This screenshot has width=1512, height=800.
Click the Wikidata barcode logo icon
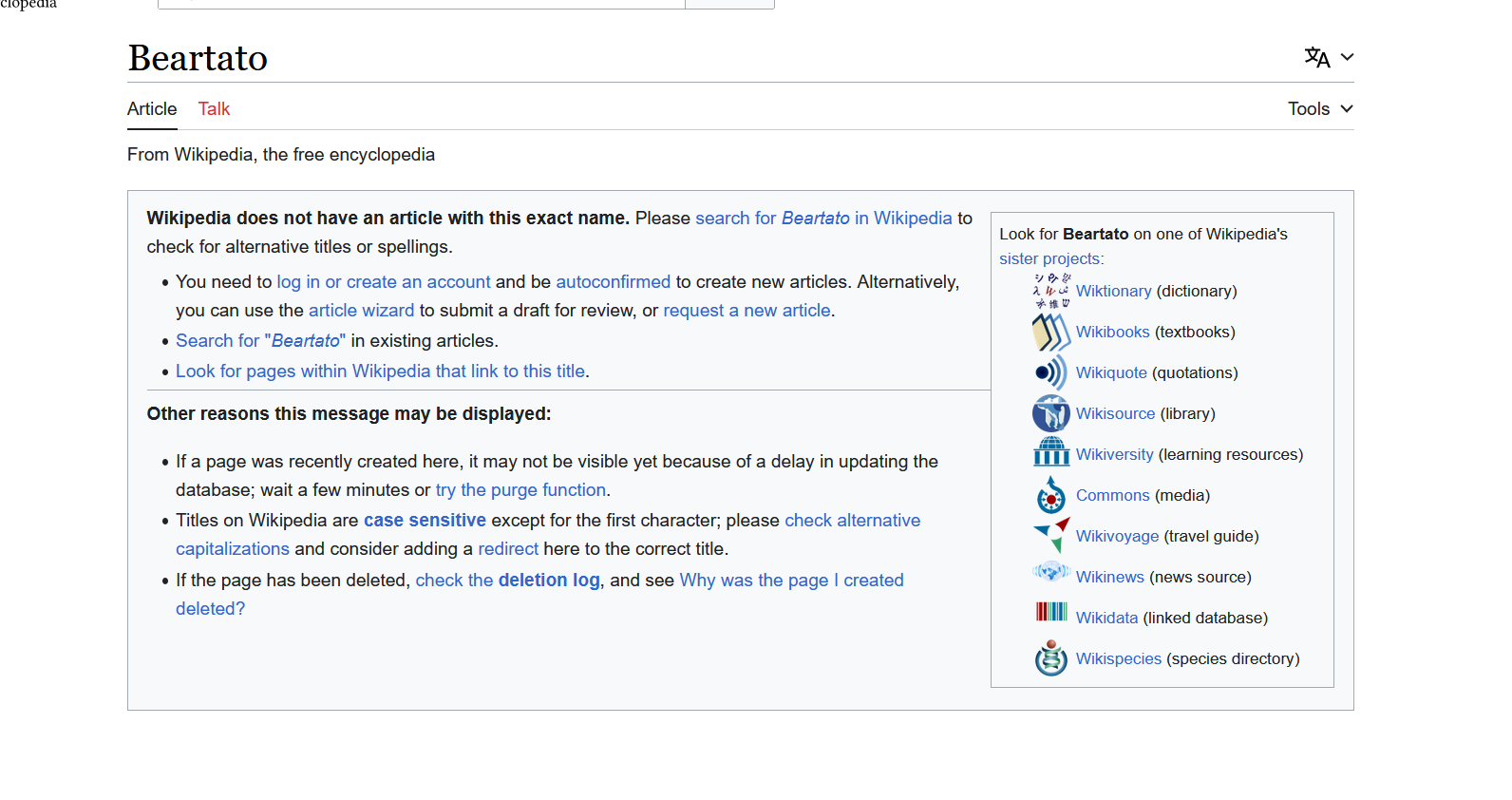click(x=1051, y=612)
